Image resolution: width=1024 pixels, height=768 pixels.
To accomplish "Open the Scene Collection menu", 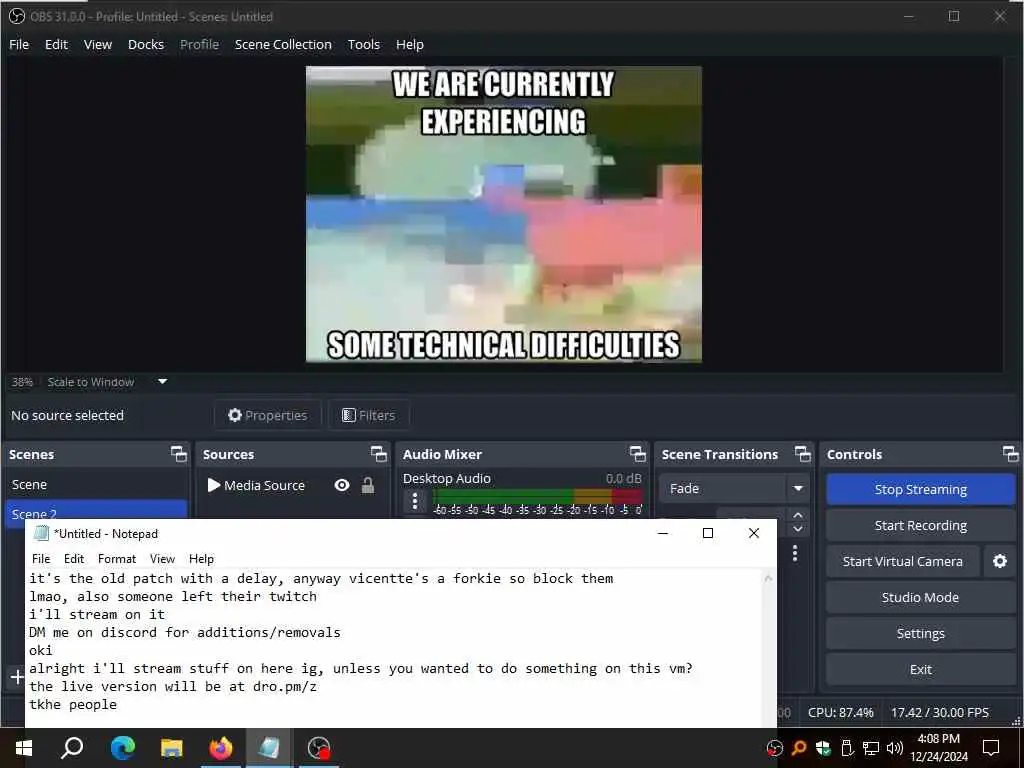I will click(283, 44).
